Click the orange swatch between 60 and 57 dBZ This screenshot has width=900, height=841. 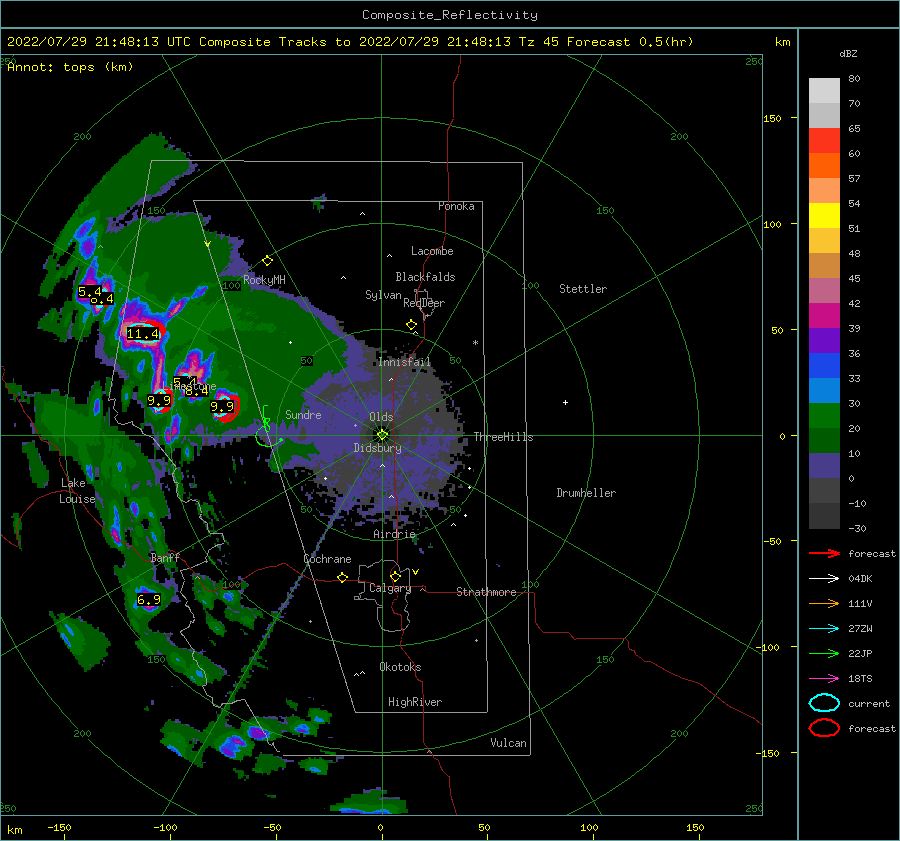click(824, 166)
